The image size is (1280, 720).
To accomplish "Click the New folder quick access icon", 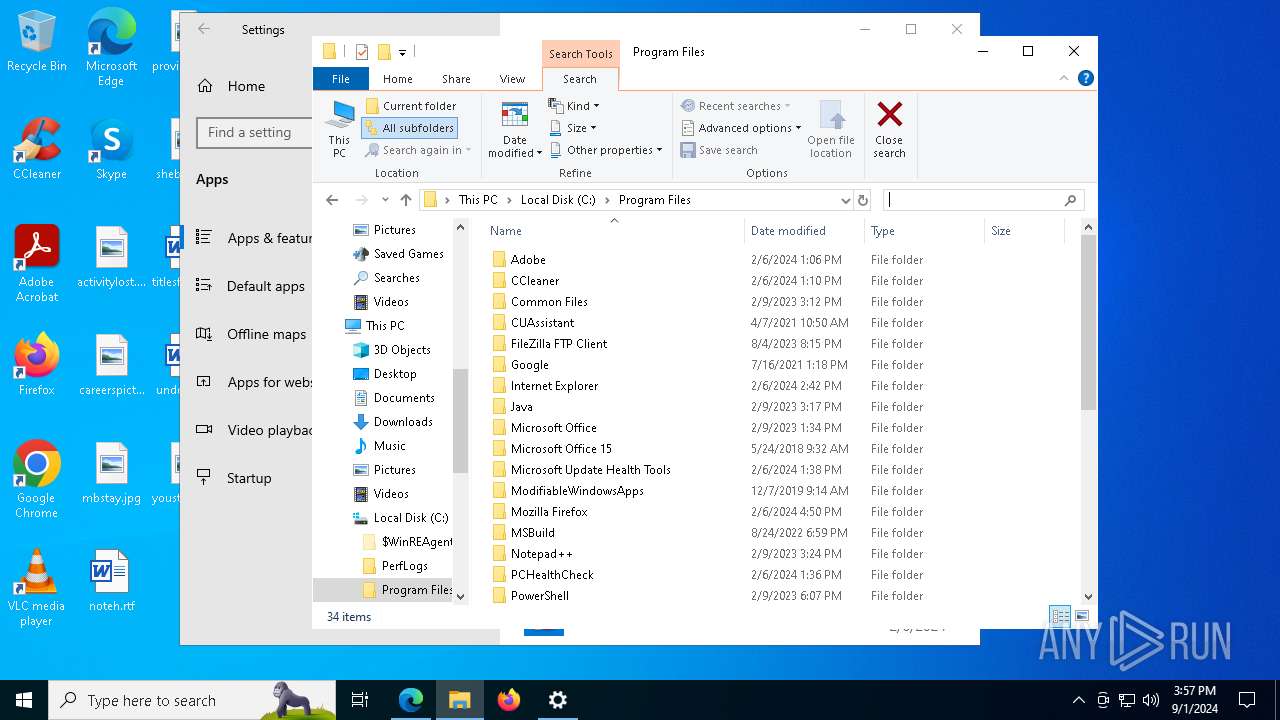I will click(384, 52).
